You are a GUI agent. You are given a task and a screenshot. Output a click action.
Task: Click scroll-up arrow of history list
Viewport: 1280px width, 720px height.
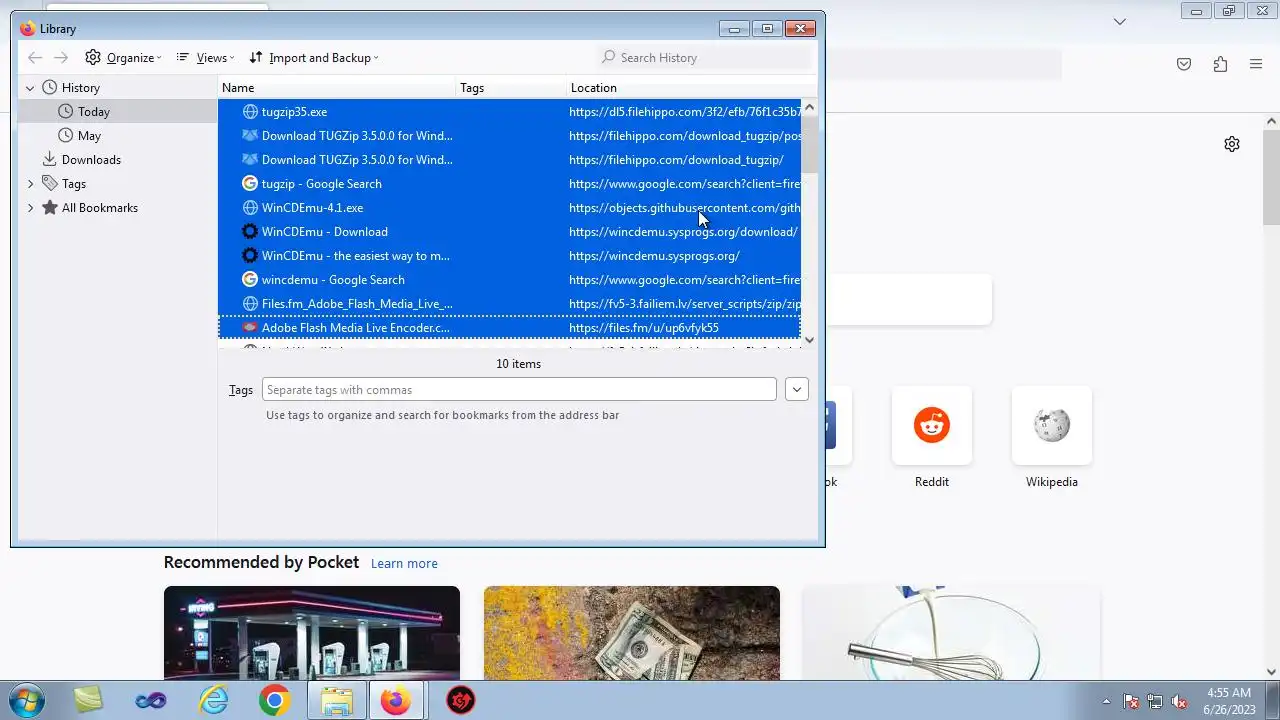809,107
